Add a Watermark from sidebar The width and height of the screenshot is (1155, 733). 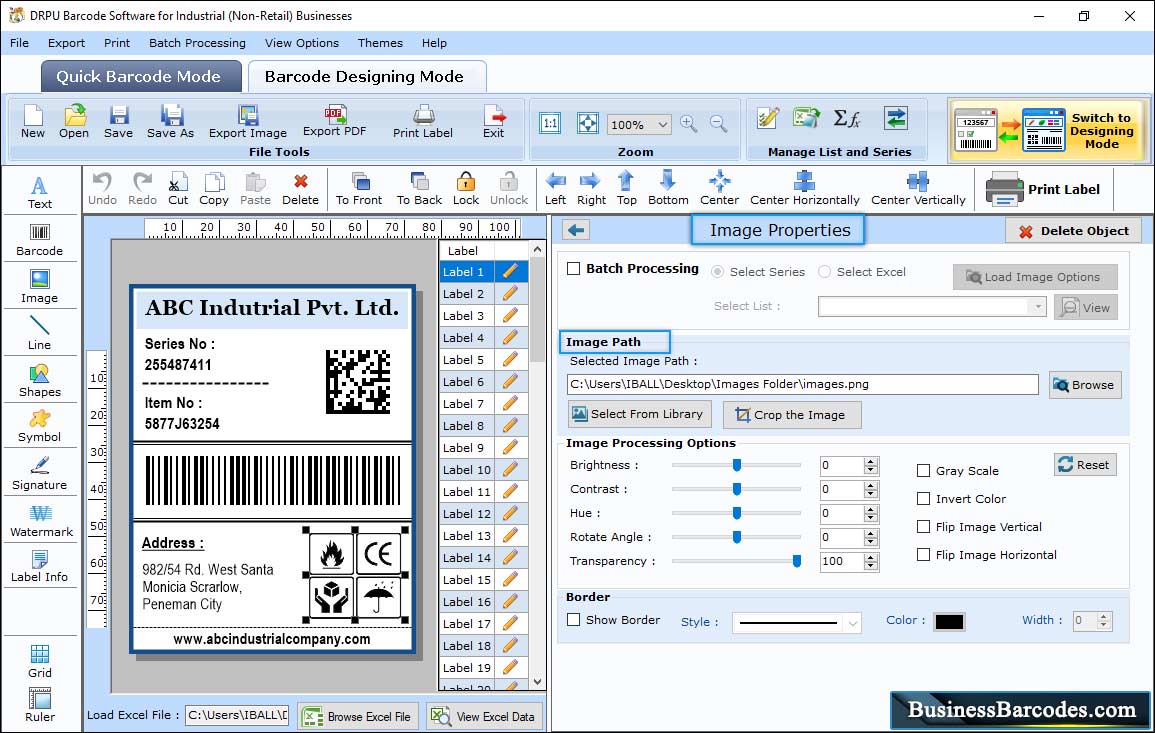(x=40, y=520)
